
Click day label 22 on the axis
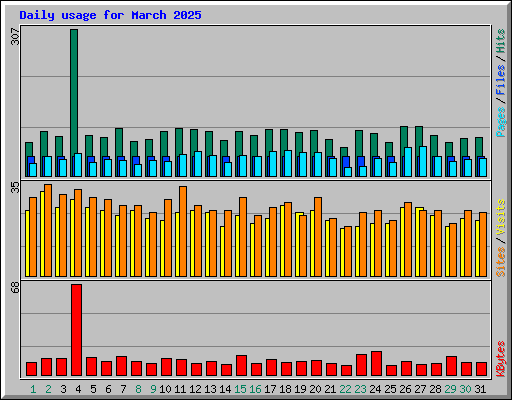(x=345, y=389)
